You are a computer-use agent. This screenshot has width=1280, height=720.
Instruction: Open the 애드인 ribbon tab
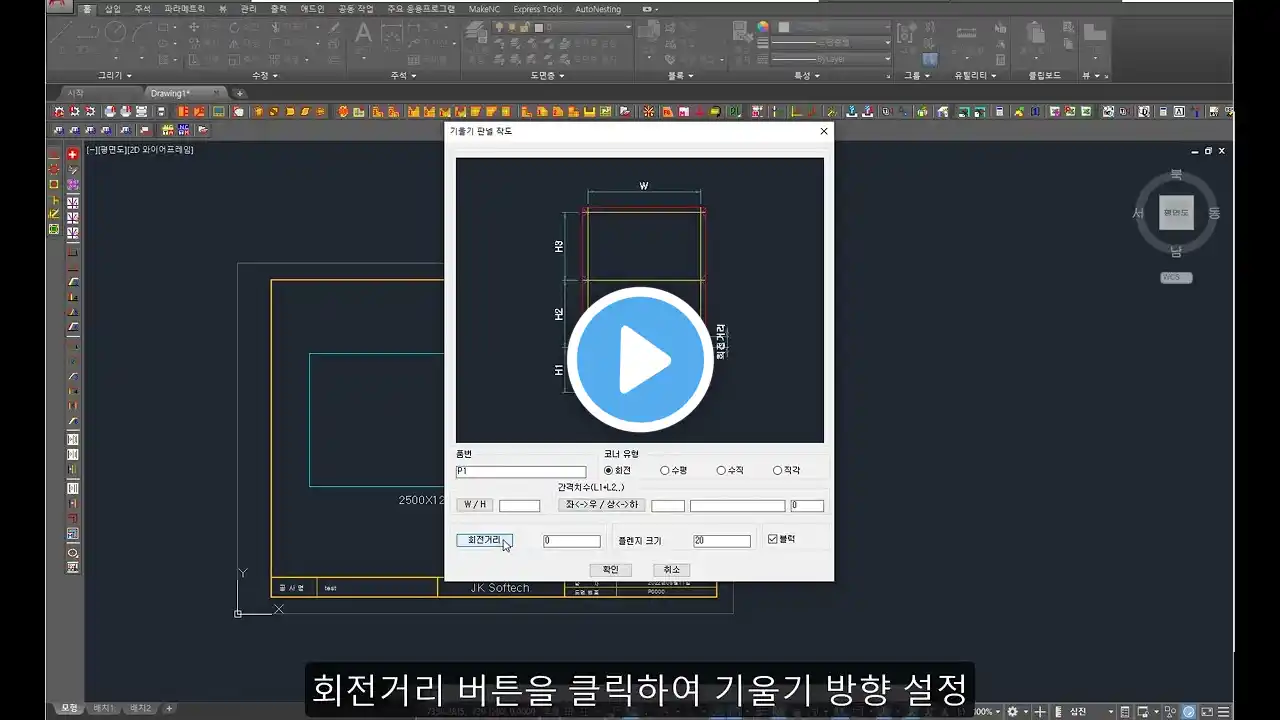312,9
